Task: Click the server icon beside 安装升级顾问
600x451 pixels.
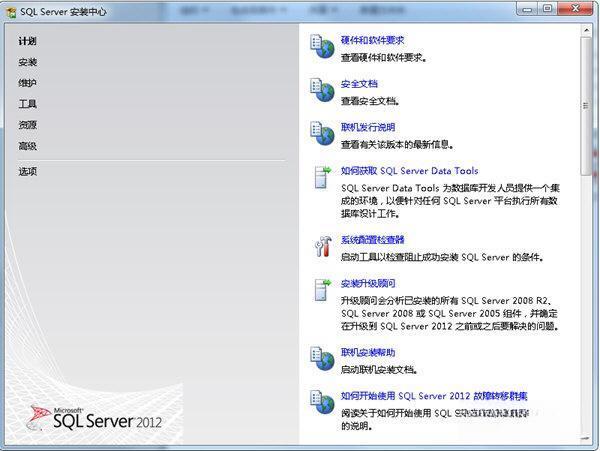Action: tap(322, 290)
